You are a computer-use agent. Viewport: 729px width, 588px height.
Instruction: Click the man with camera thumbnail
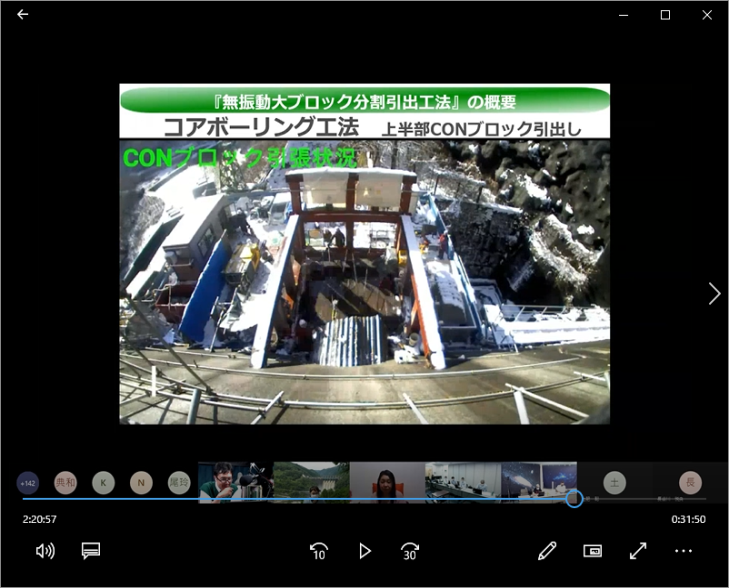coord(235,481)
